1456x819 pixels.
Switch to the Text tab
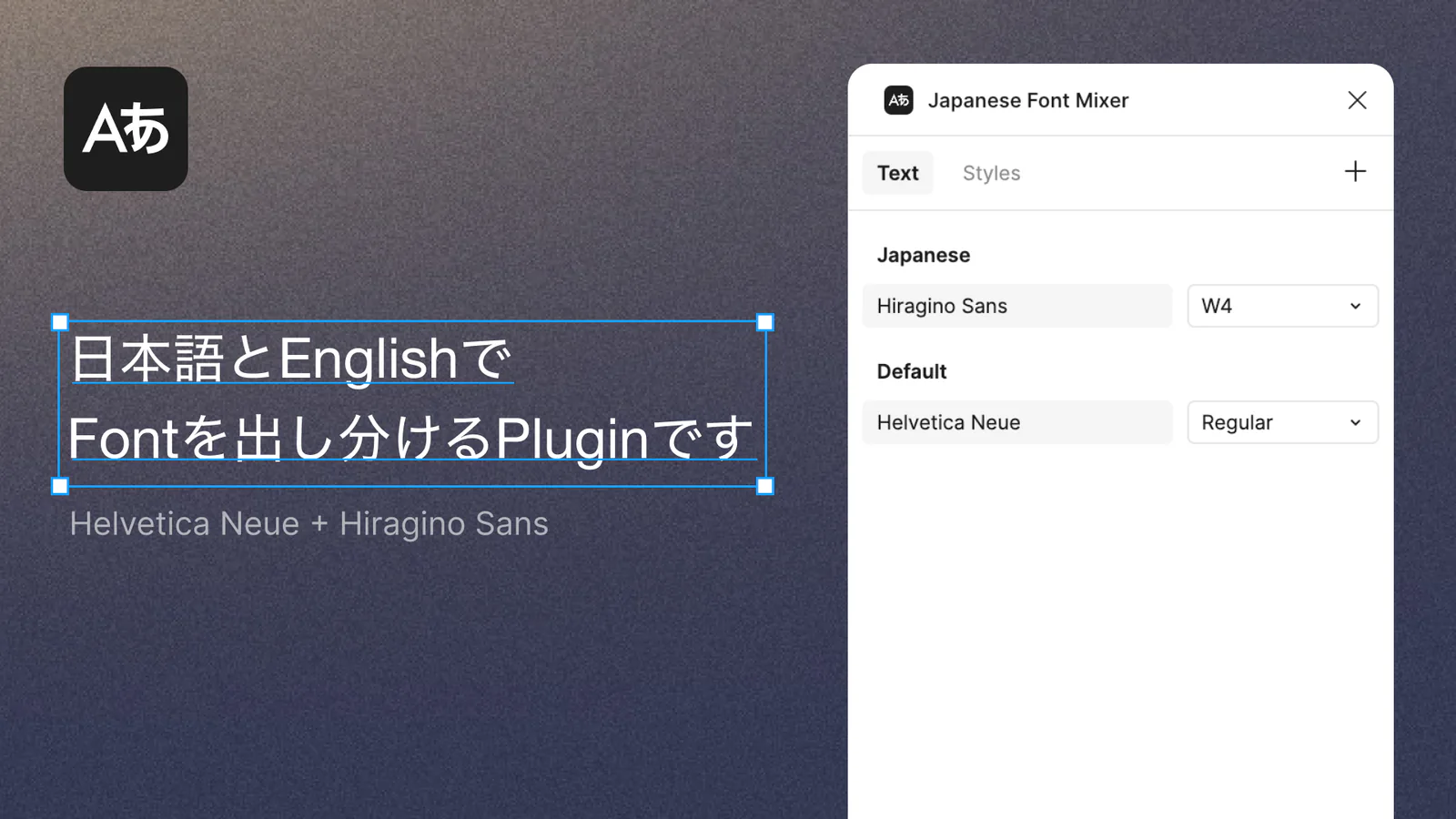tap(898, 173)
